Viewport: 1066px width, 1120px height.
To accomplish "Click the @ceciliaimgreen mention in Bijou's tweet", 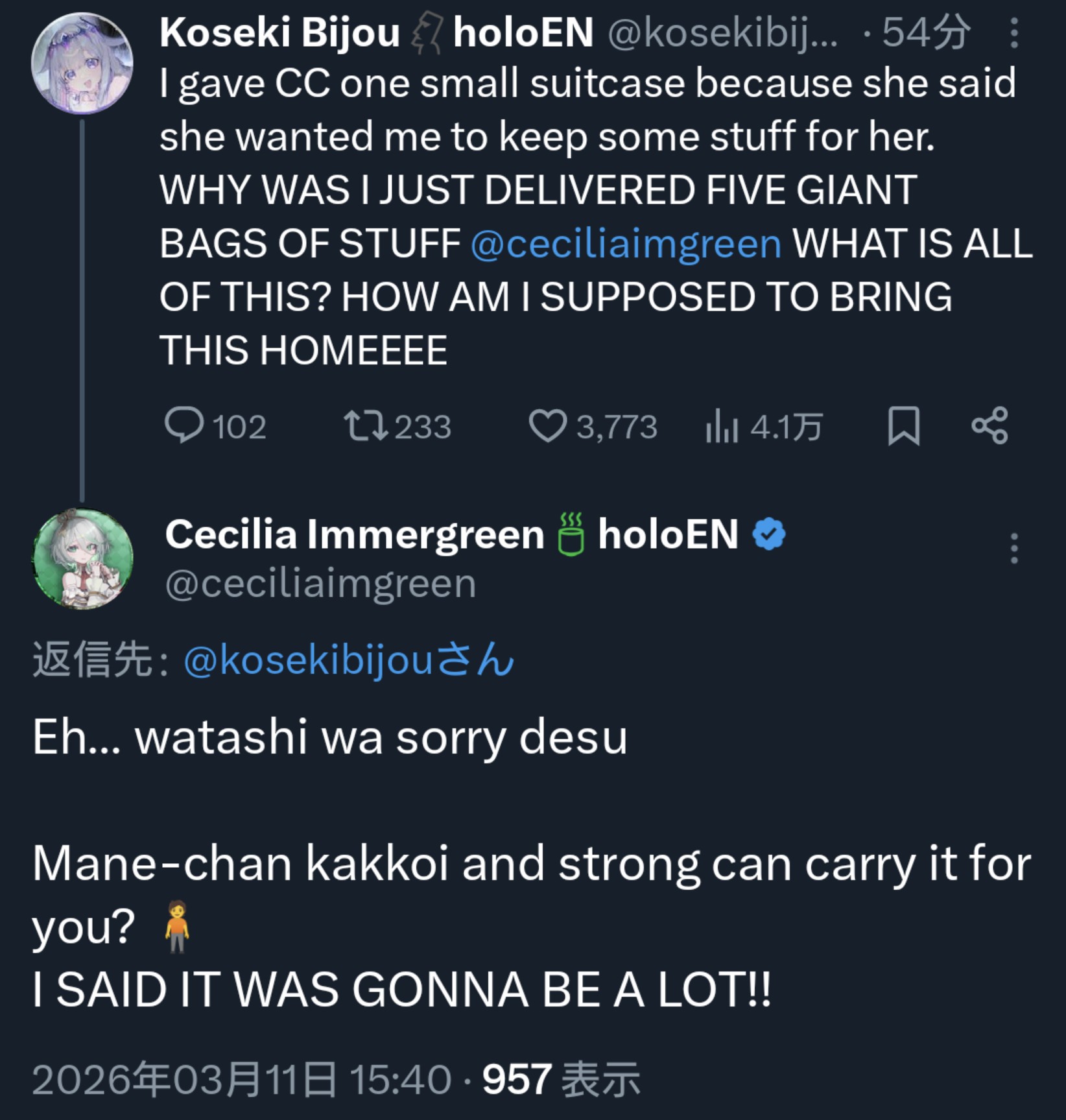I will 626,244.
